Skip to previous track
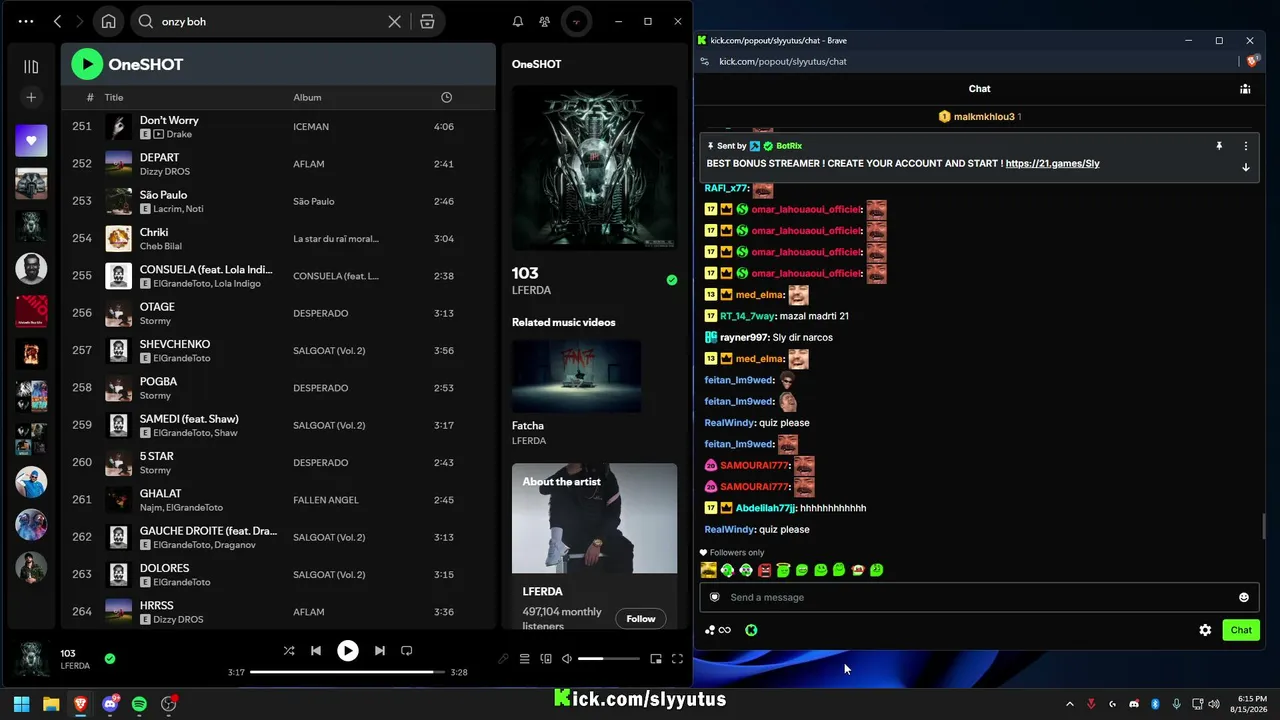The width and height of the screenshot is (1280, 720). (x=316, y=651)
